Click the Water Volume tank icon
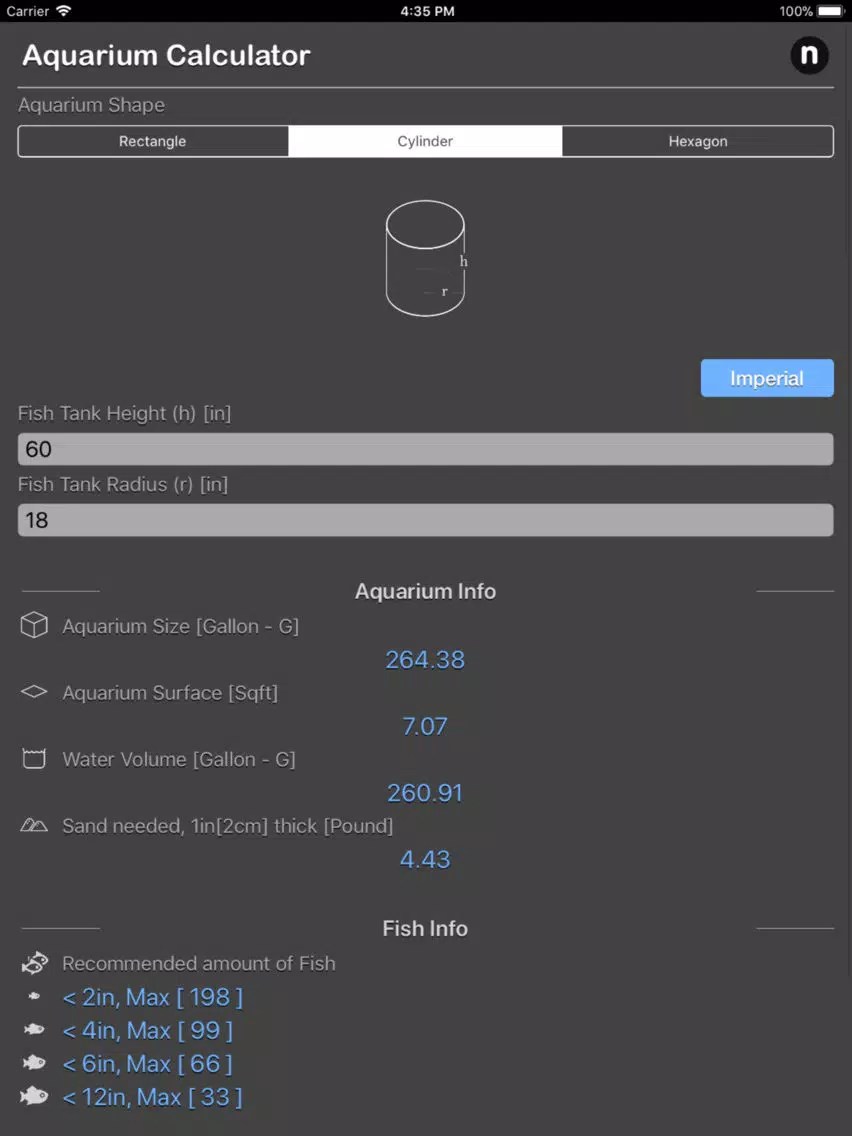 point(34,759)
